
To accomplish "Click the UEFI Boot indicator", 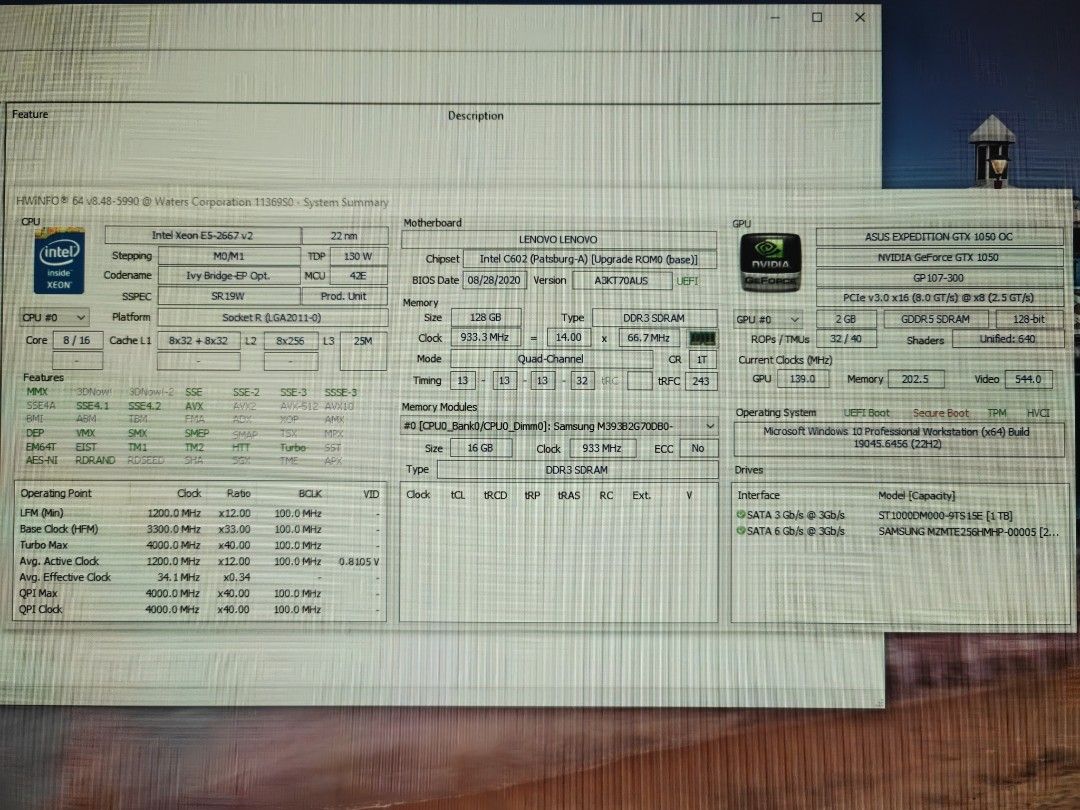I will [x=867, y=413].
